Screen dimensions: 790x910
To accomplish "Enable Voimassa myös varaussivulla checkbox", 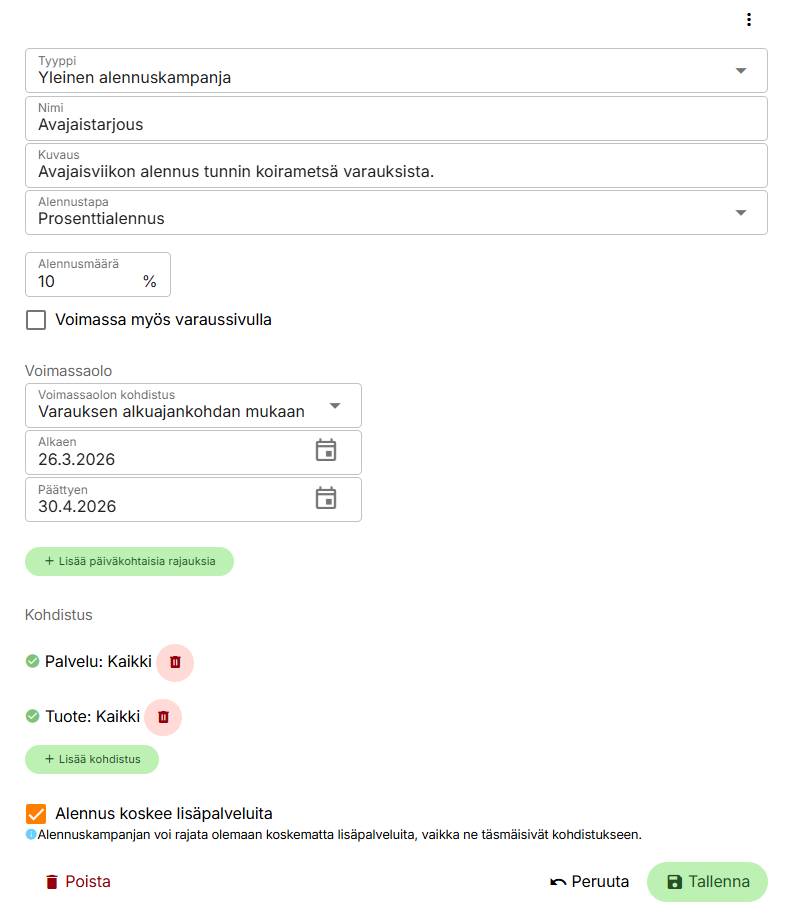I will [37, 320].
